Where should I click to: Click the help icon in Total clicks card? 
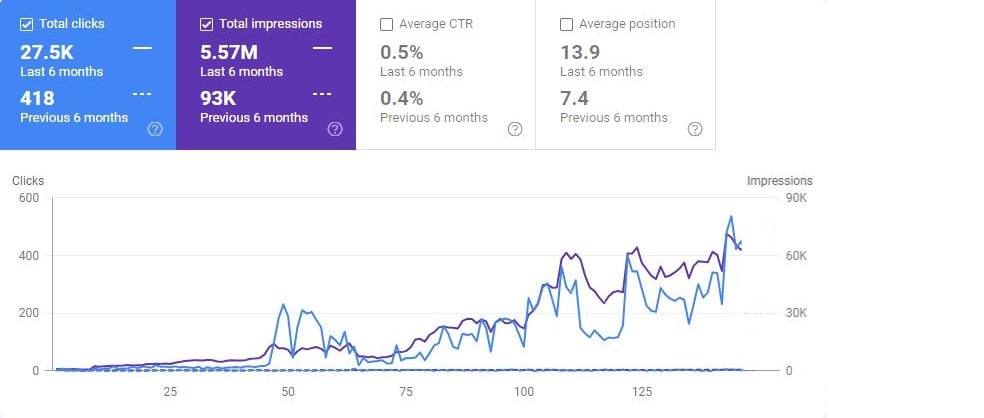click(x=155, y=129)
